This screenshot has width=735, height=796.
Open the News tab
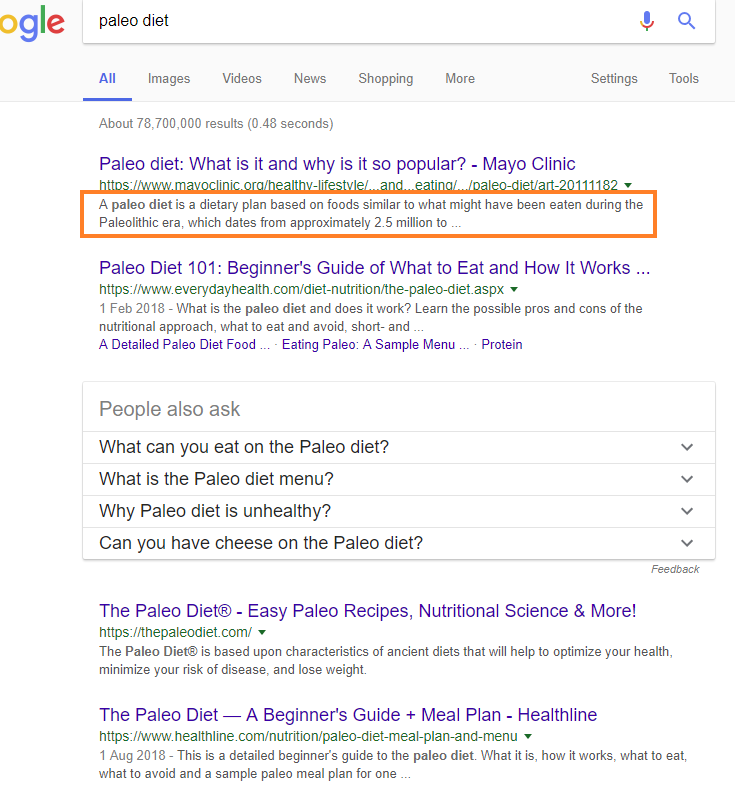tap(310, 79)
